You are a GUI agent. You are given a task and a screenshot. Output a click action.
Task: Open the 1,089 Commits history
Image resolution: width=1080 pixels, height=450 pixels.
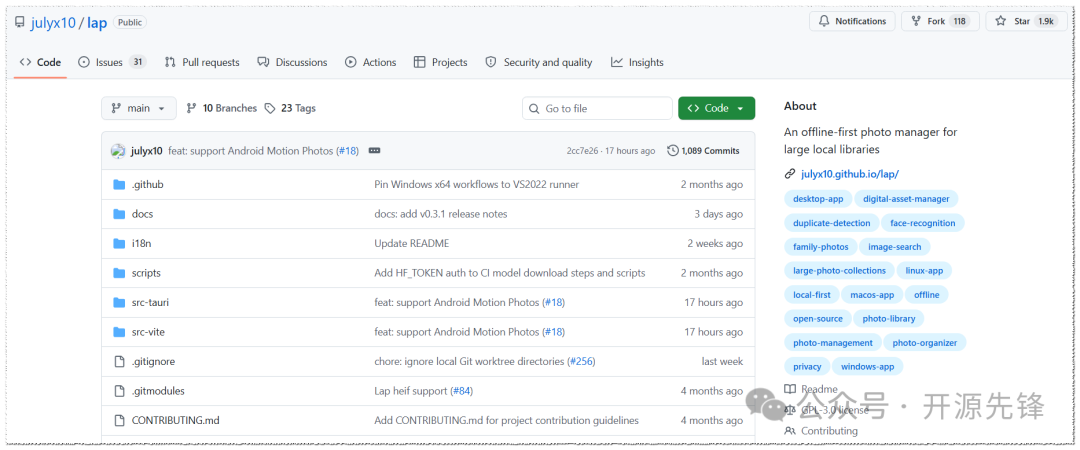click(704, 151)
